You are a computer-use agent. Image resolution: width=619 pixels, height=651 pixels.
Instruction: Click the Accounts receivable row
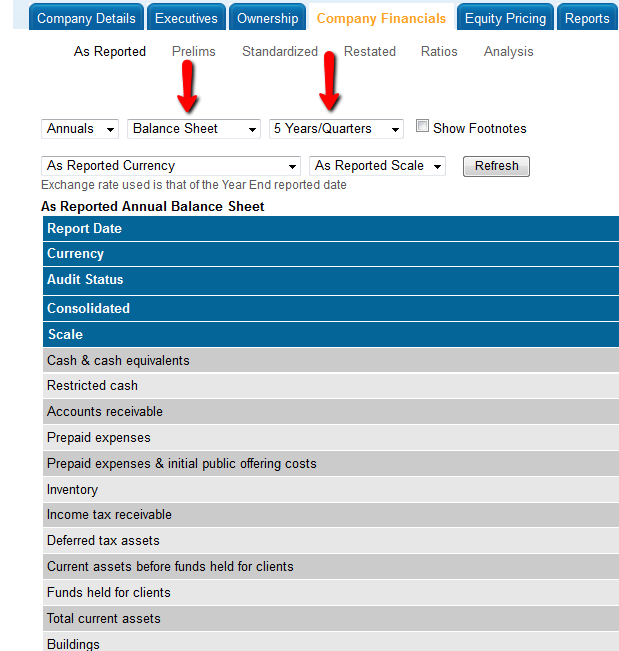tap(331, 411)
